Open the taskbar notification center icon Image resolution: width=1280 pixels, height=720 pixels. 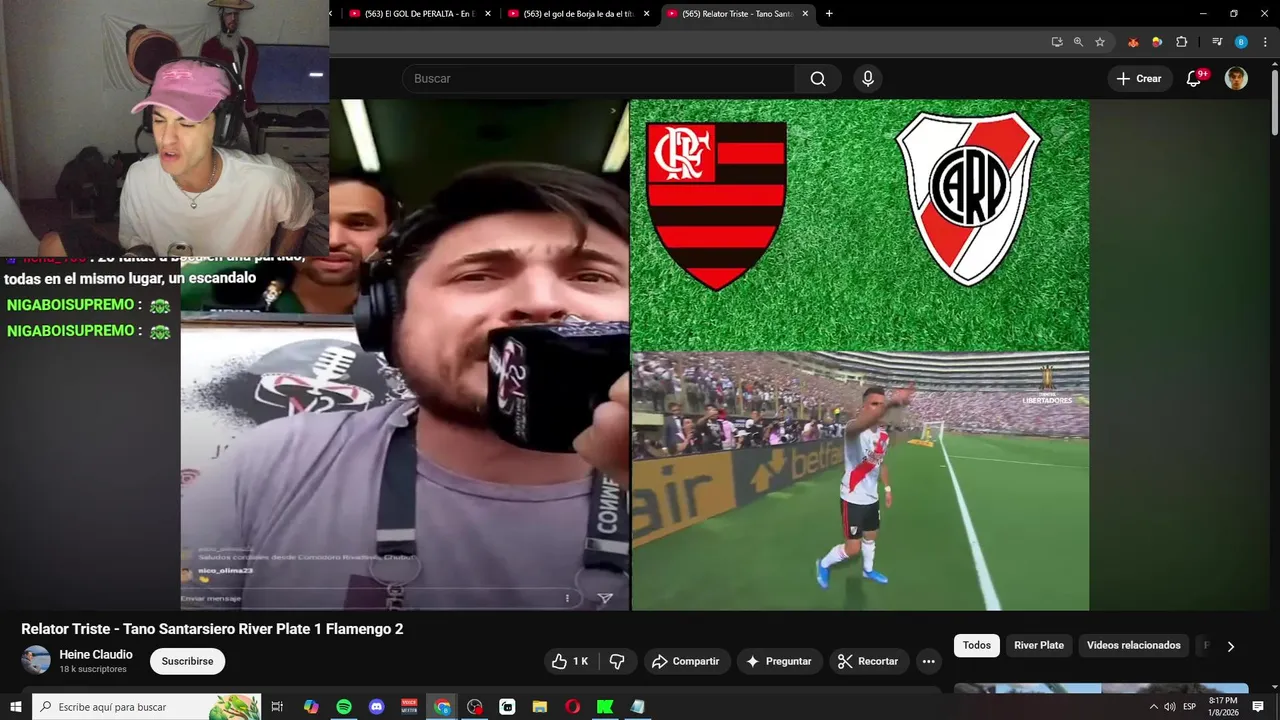[1258, 707]
